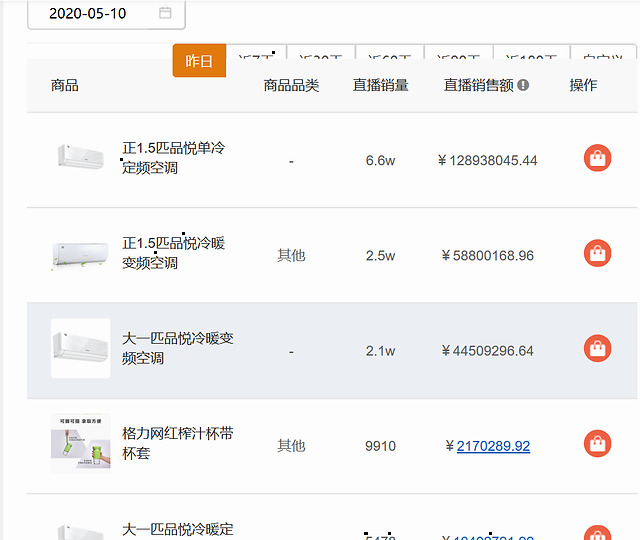
Task: Click product name 格力网红榨汁杯带杯套
Action: pyautogui.click(x=177, y=443)
